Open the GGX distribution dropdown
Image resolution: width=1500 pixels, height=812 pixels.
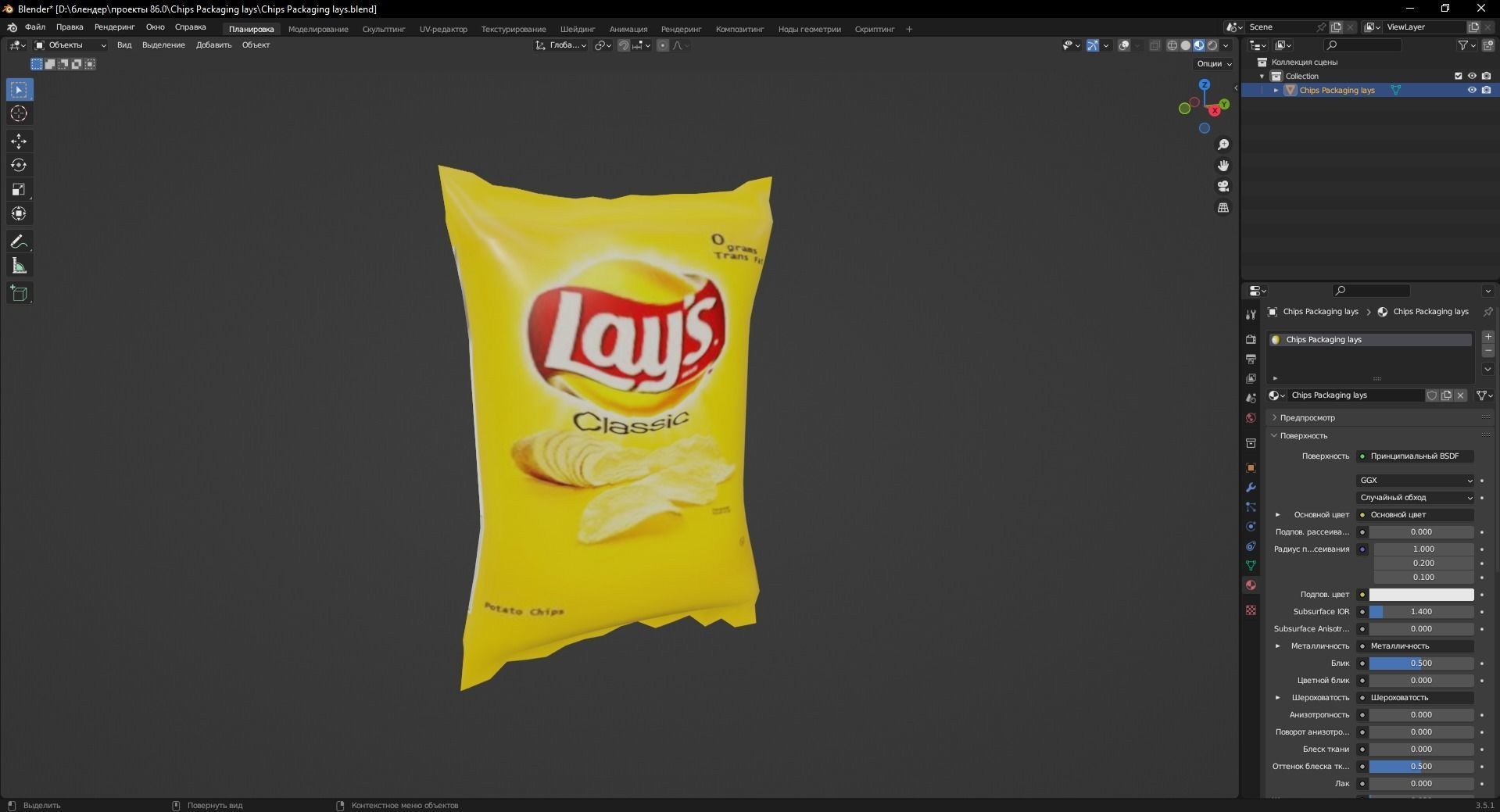(1415, 480)
